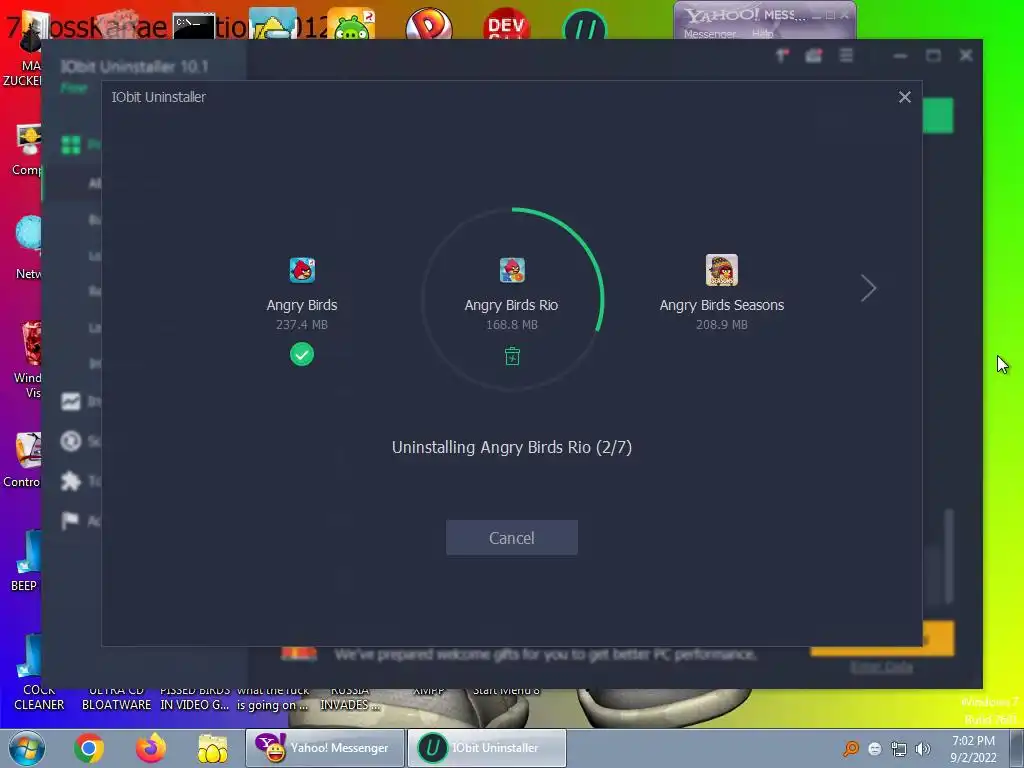Open the command prompt desktop shortcut
1024x768 pixels.
(194, 26)
